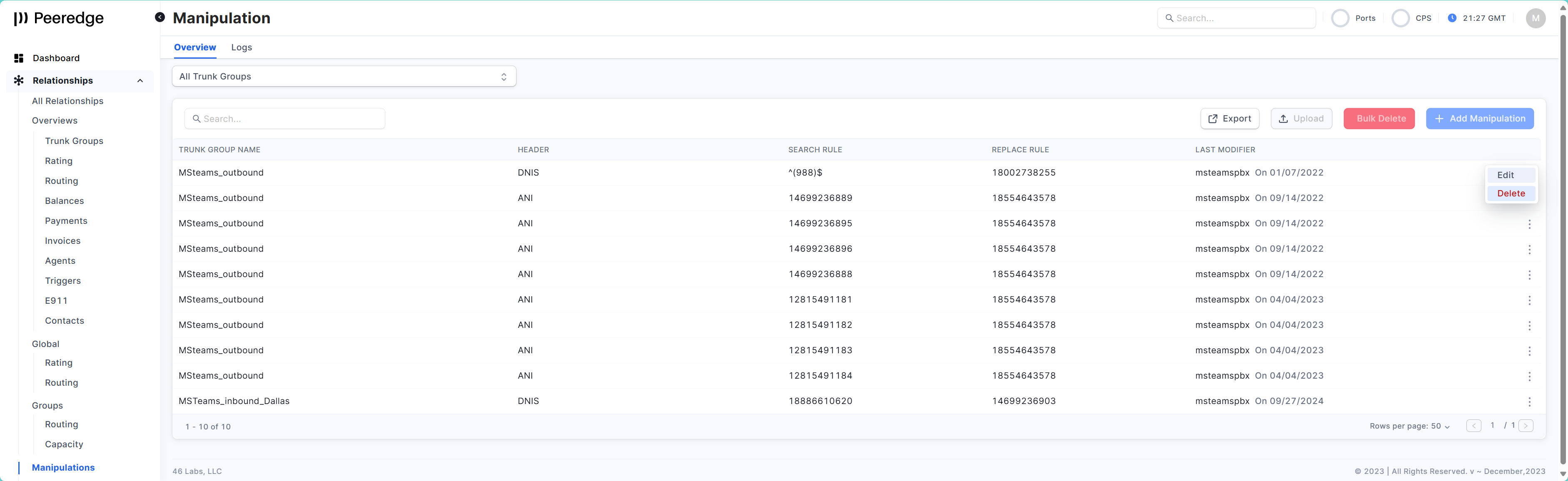Screen dimensions: 1568x481
Task: Click the Add Manipulation button
Action: [1479, 119]
